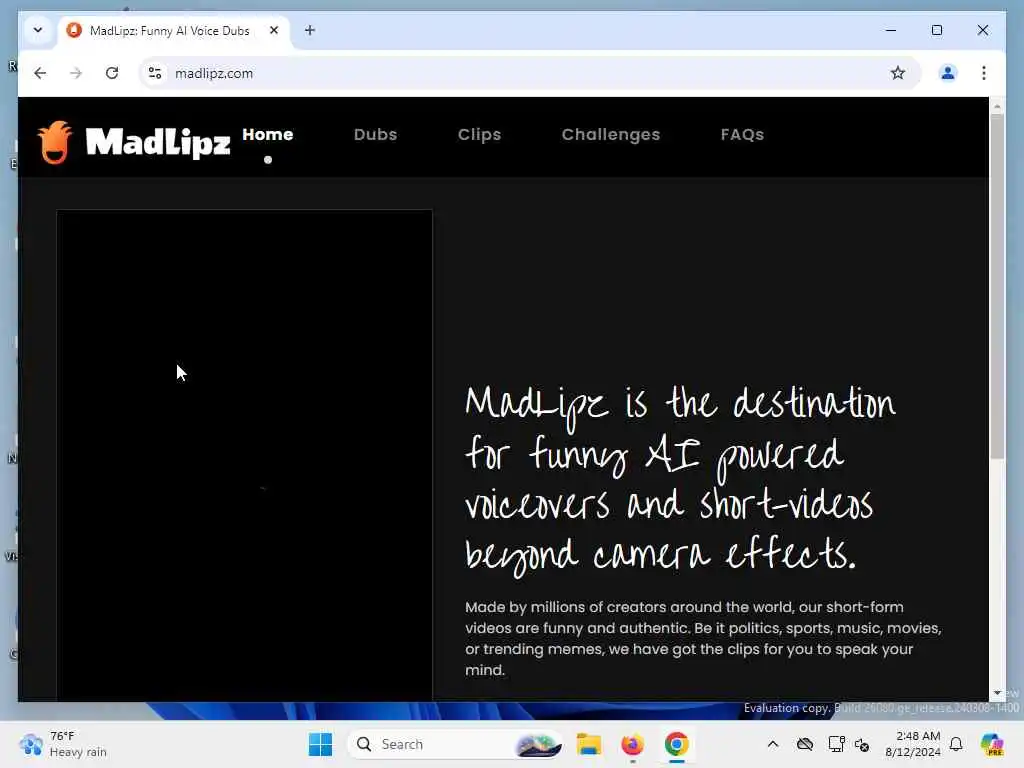This screenshot has height=768, width=1024.
Task: Click the scrollbar up arrow
Action: point(997,105)
